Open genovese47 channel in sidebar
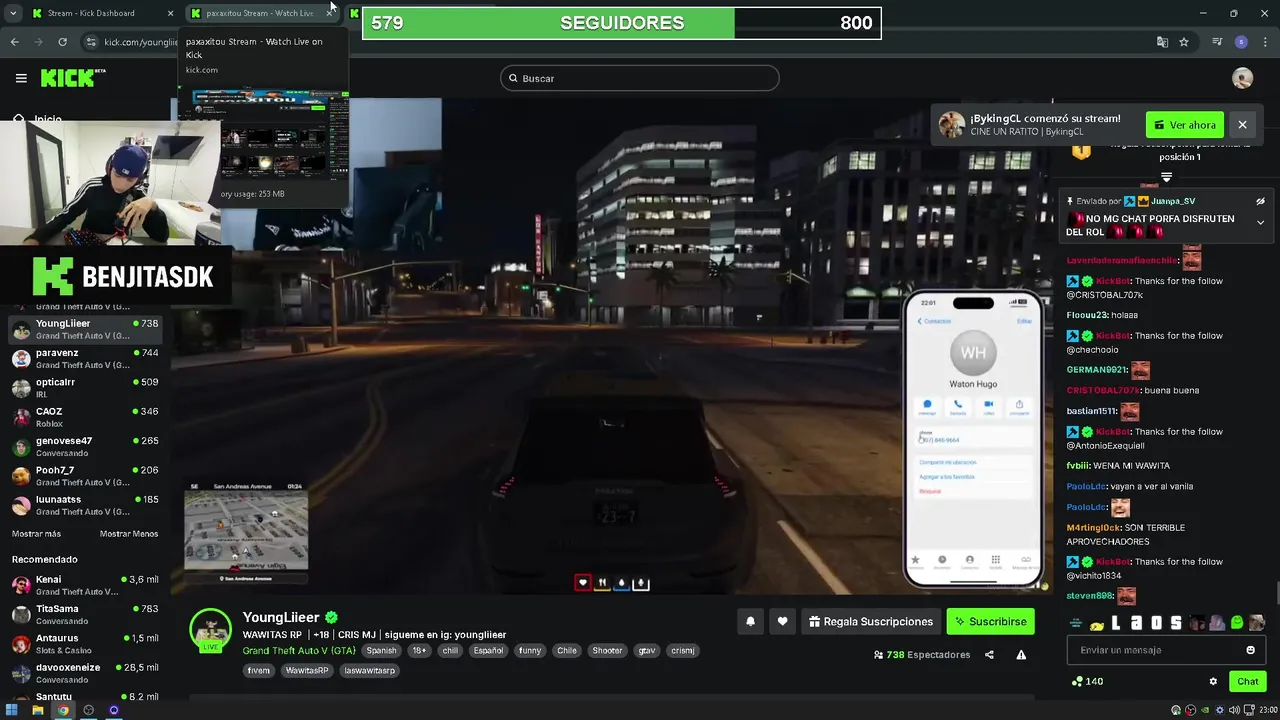Screen dimensions: 1280x720 tap(85, 446)
